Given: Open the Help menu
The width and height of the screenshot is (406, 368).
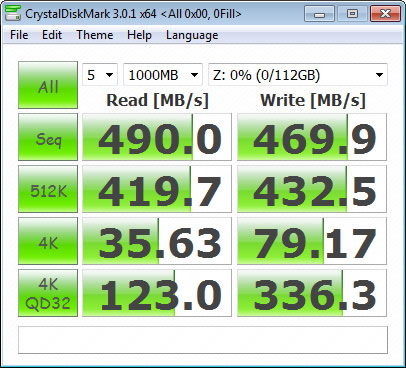Looking at the screenshot, I should pyautogui.click(x=139, y=35).
